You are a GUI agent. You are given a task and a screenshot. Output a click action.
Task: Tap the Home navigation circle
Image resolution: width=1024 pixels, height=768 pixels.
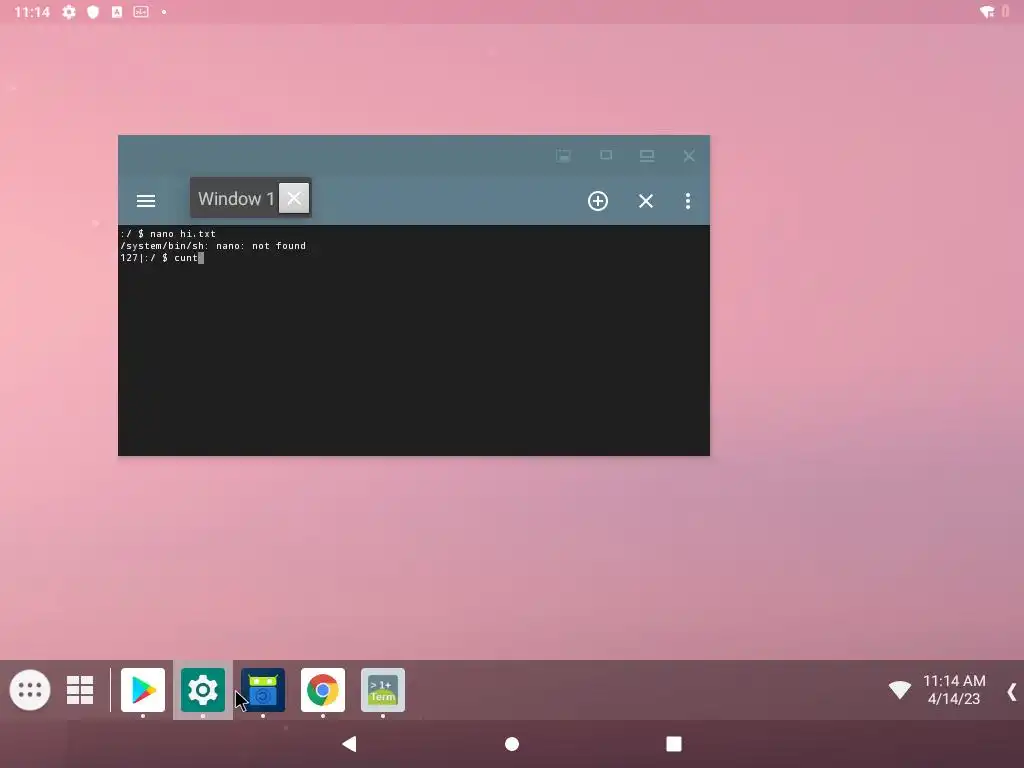(x=512, y=744)
